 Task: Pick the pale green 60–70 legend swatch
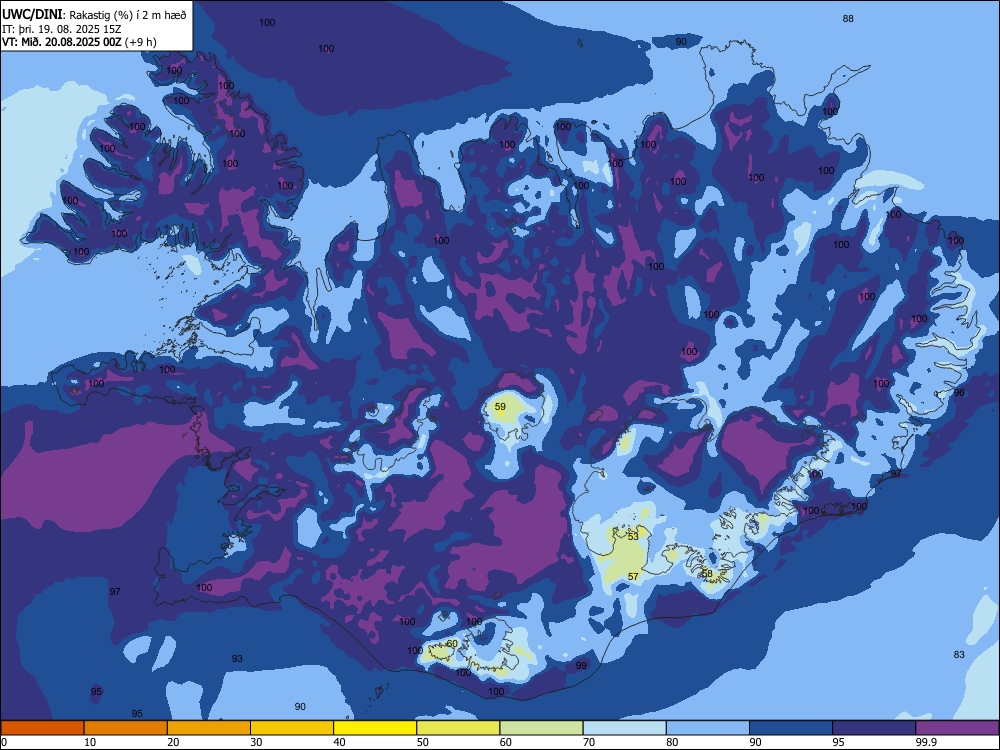[x=541, y=728]
